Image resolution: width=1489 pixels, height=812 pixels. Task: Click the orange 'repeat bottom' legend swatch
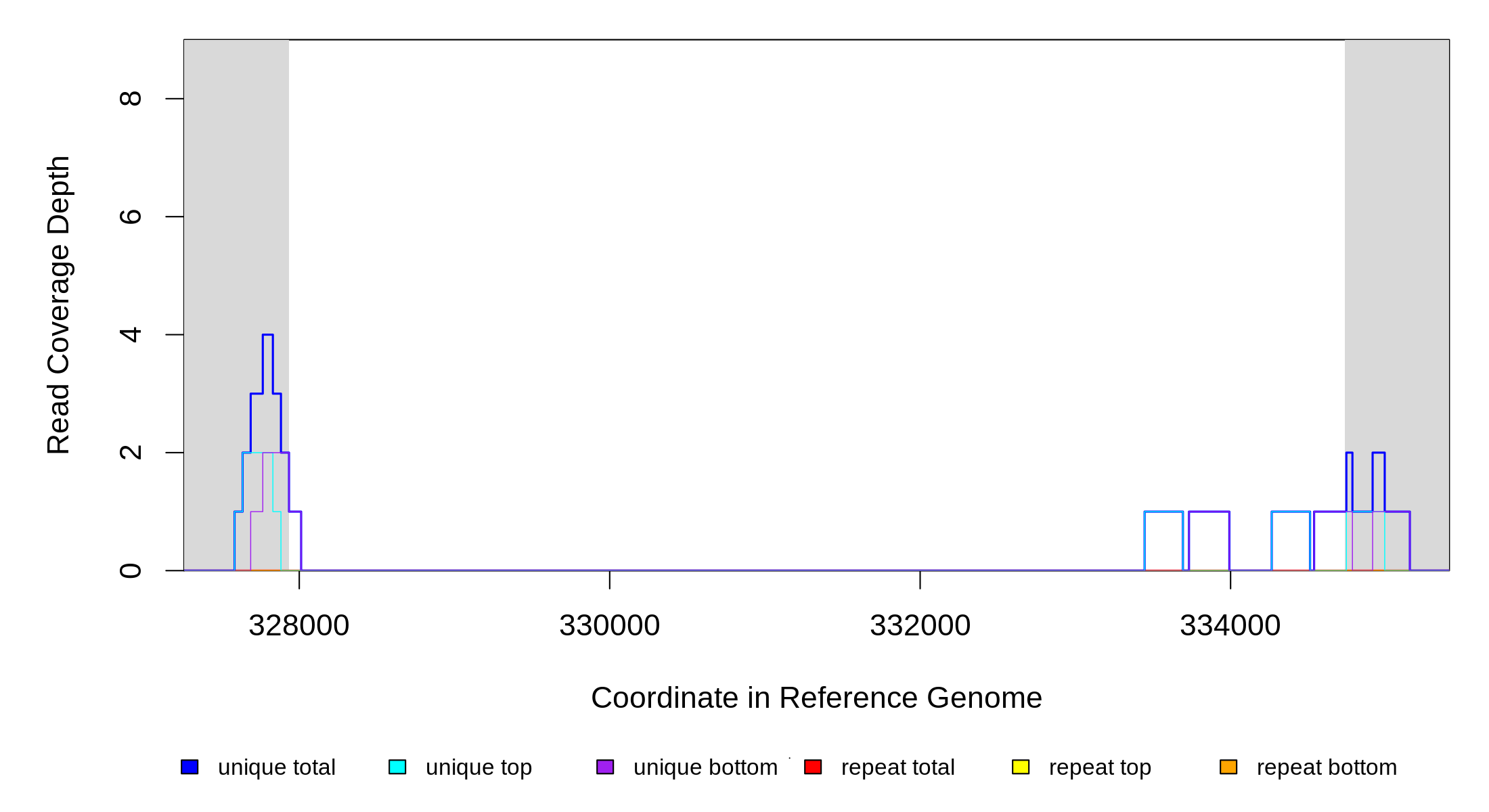coord(1228,767)
